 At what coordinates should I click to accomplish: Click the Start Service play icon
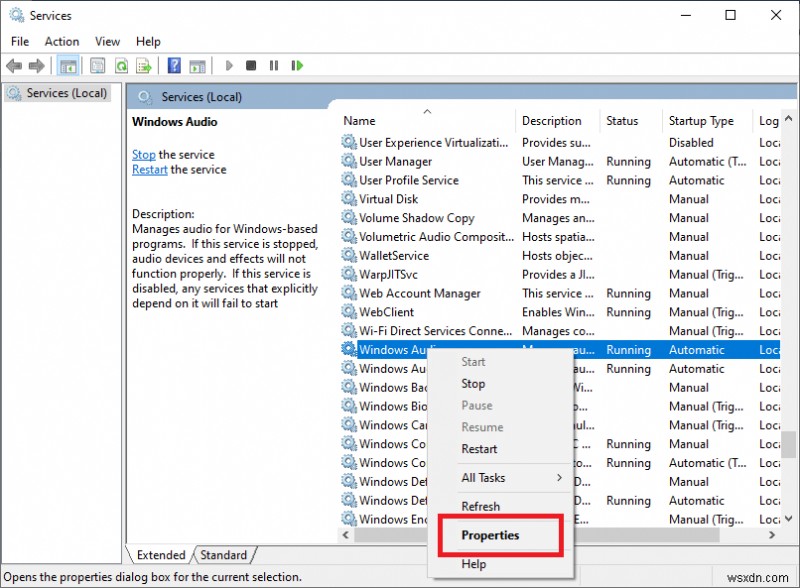[x=229, y=65]
